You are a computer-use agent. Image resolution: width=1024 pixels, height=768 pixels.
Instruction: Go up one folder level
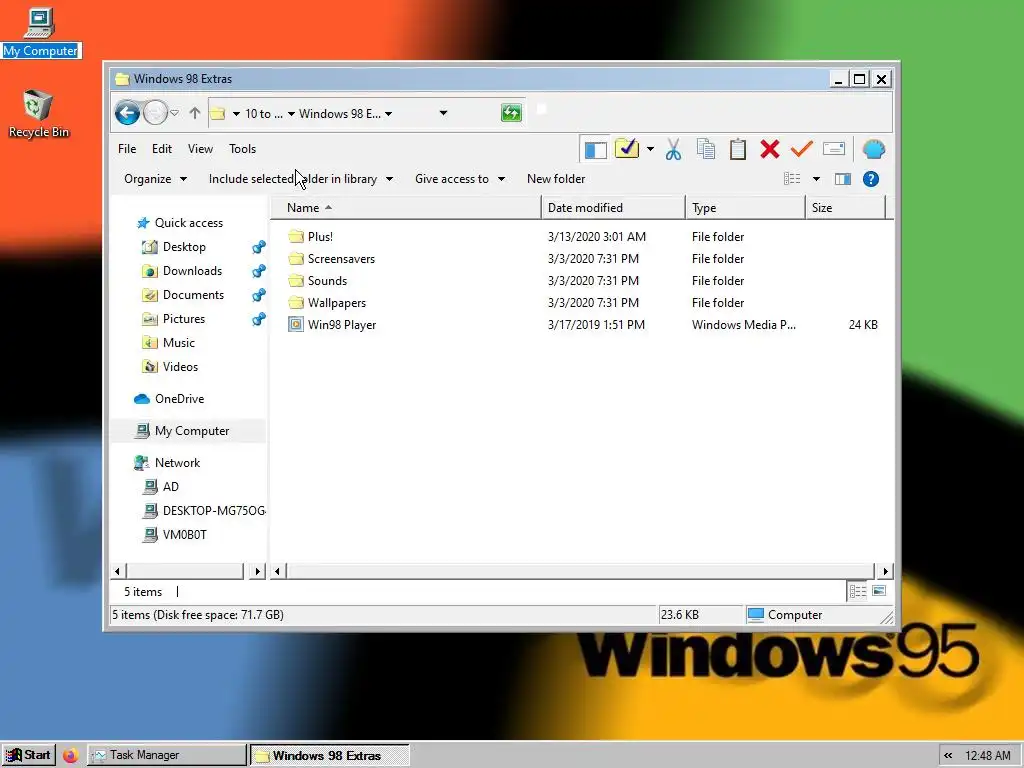click(x=195, y=113)
